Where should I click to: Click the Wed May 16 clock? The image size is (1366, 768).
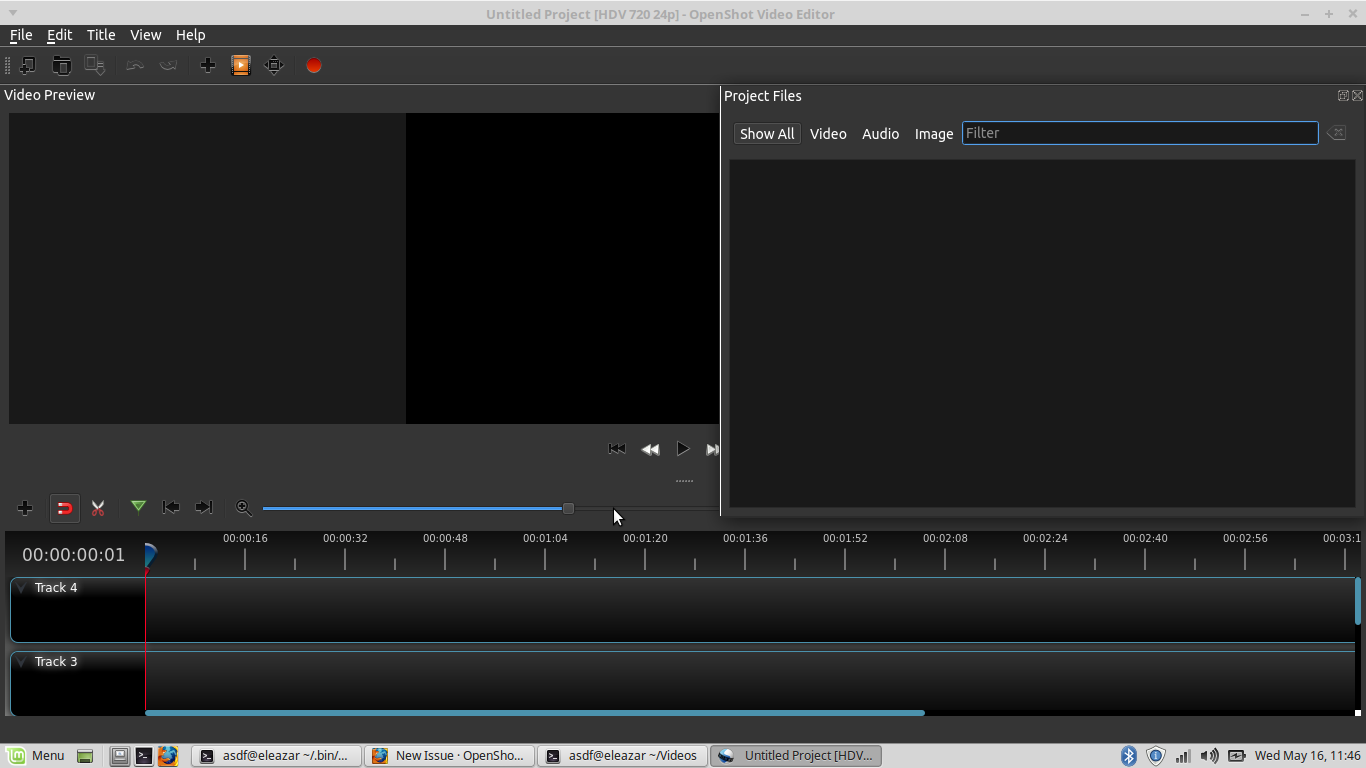[1308, 756]
